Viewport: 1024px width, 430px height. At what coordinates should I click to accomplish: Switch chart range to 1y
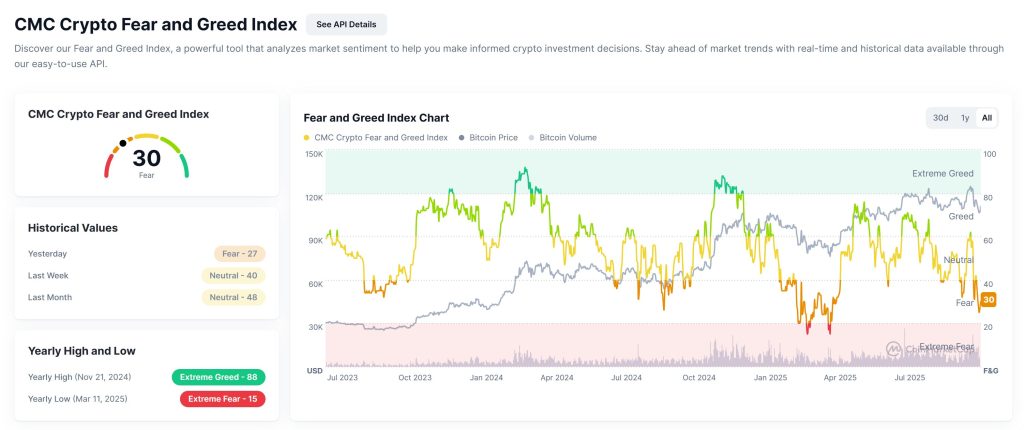965,118
